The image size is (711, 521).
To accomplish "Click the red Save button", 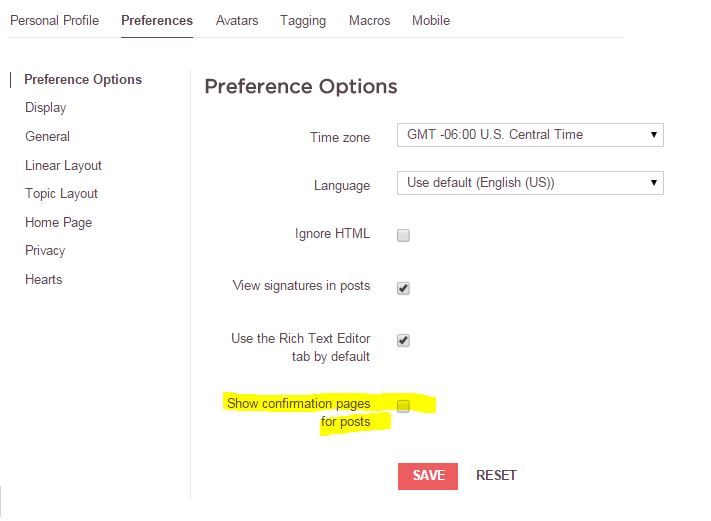I will [428, 476].
